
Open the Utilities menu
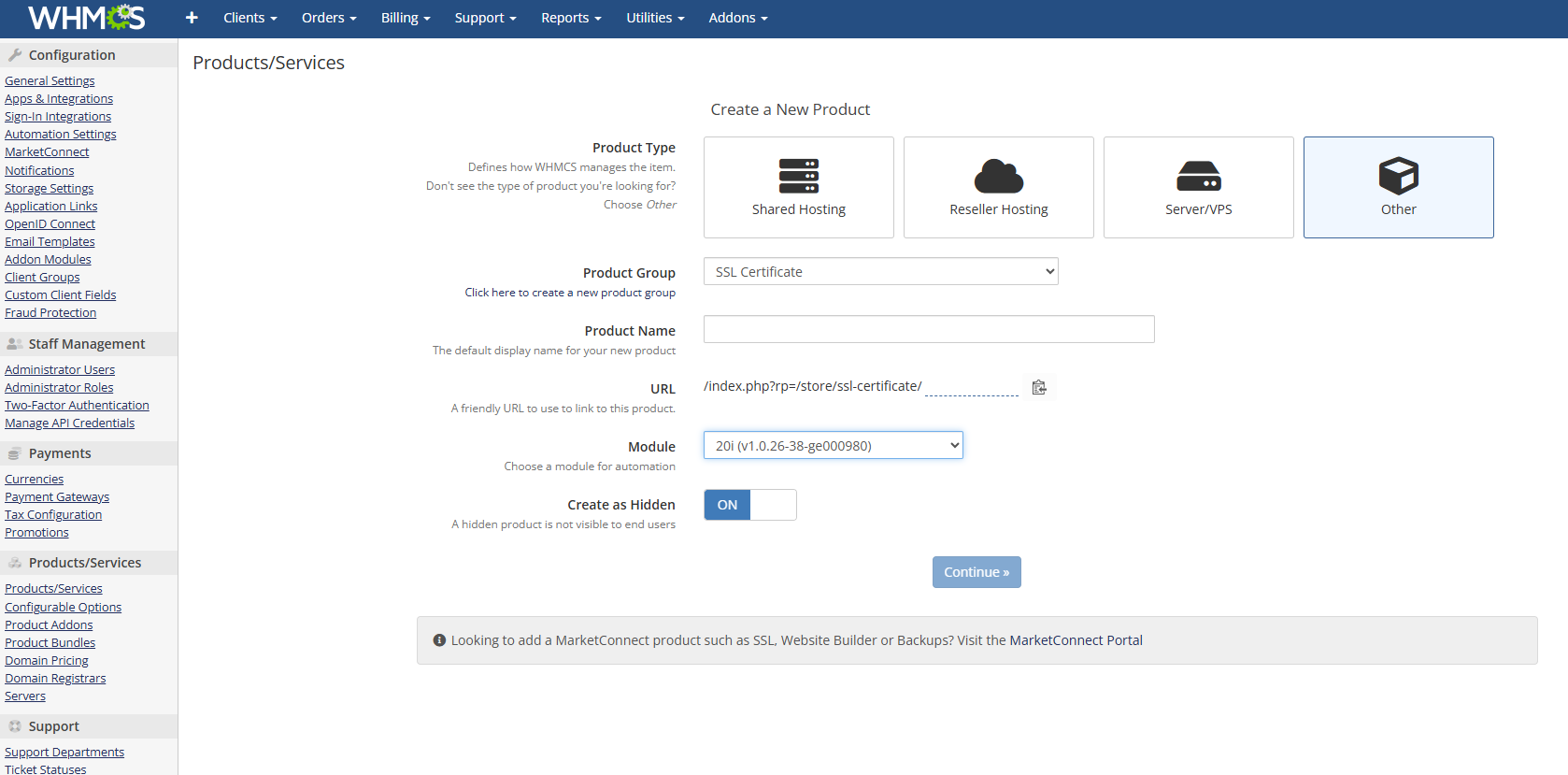click(654, 18)
